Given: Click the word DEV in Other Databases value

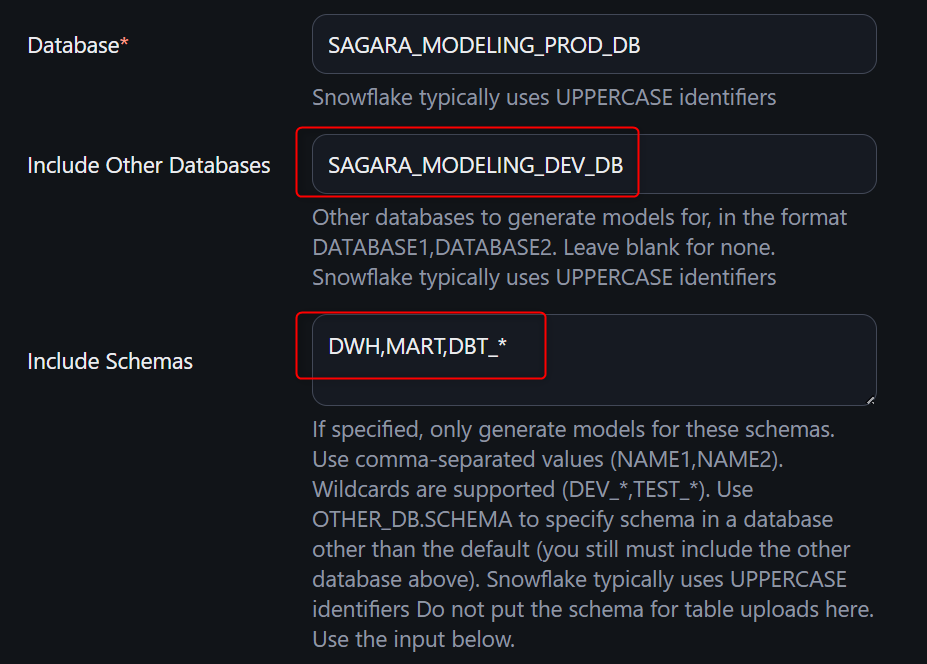Looking at the screenshot, I should pos(563,165).
